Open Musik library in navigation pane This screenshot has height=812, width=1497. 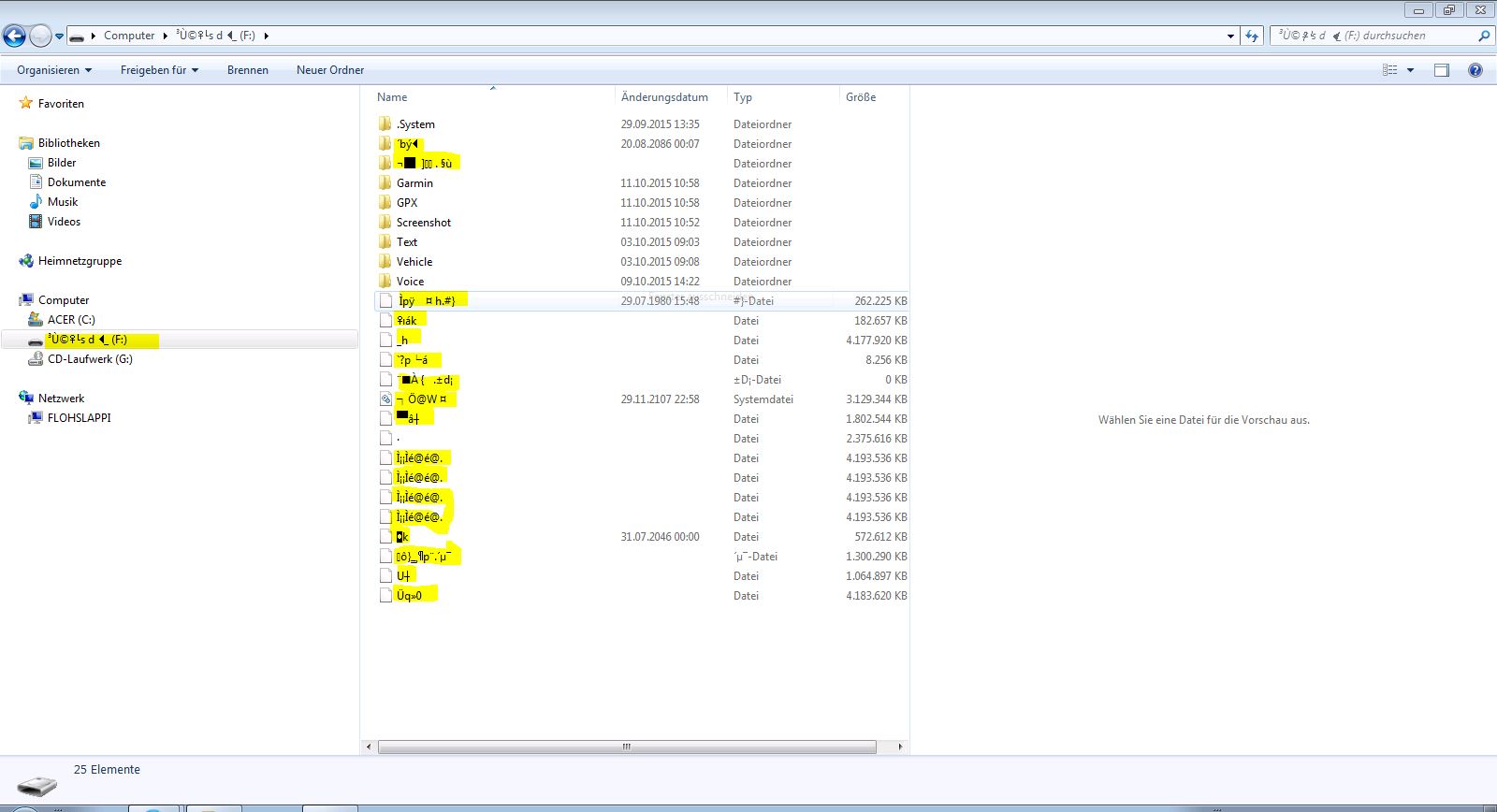click(63, 202)
